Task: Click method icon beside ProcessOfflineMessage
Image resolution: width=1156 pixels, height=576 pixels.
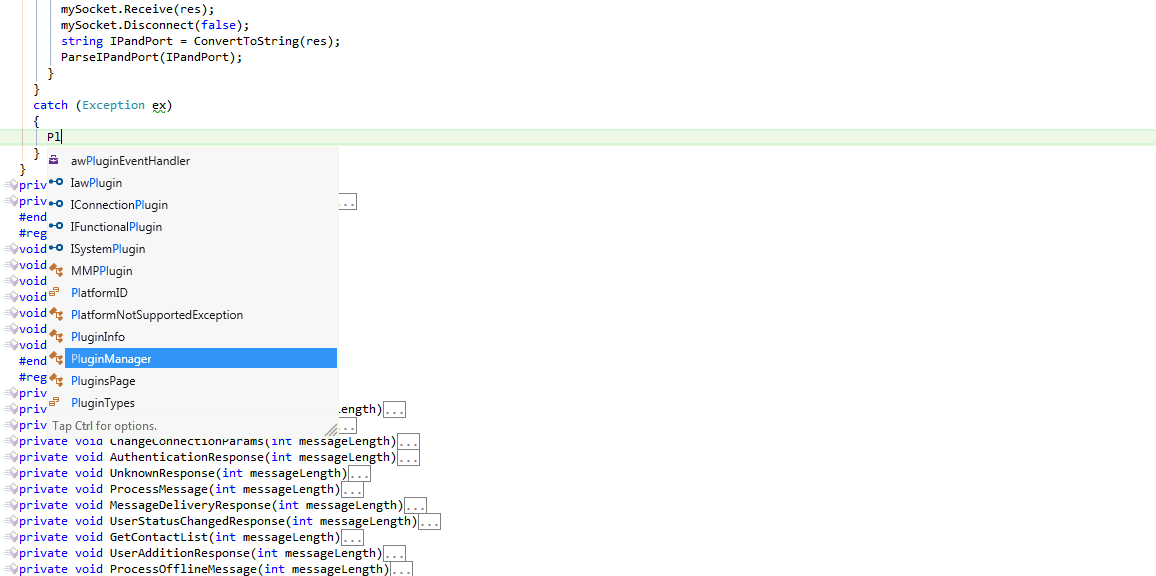Action: [10, 569]
